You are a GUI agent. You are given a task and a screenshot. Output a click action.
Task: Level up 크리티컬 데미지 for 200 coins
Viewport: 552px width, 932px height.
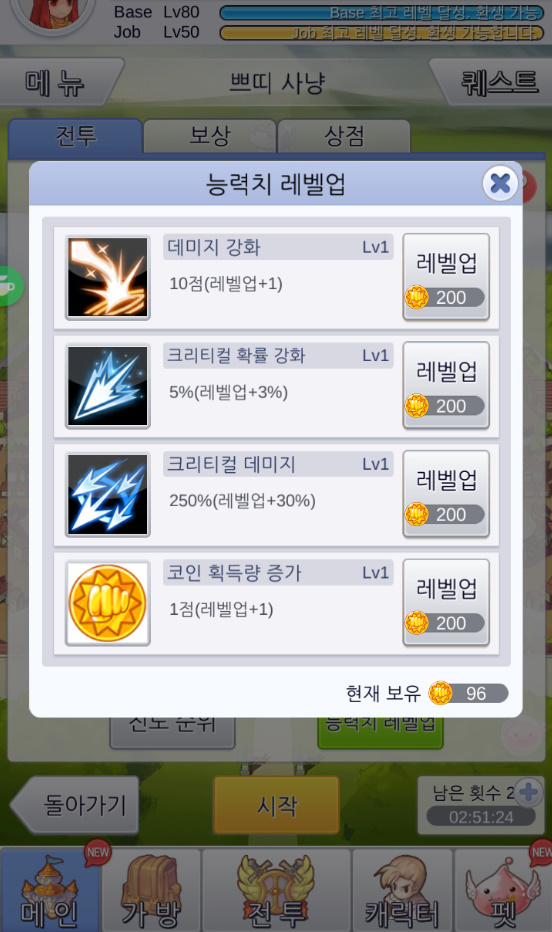(446, 495)
